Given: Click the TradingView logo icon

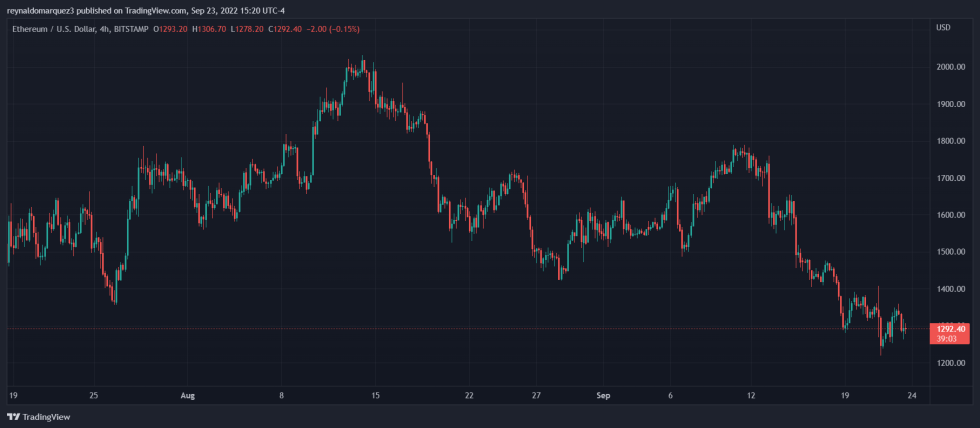Looking at the screenshot, I should pos(13,416).
